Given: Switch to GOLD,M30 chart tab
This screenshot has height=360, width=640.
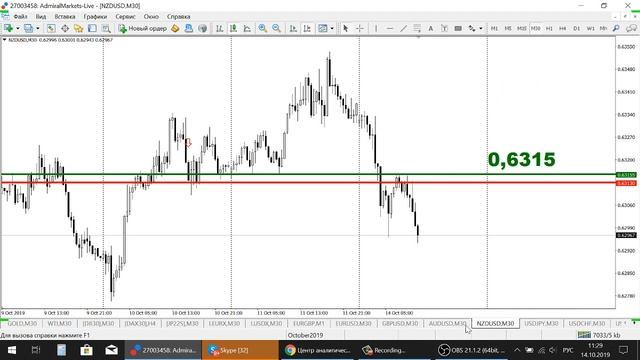Looking at the screenshot, I should (22, 323).
